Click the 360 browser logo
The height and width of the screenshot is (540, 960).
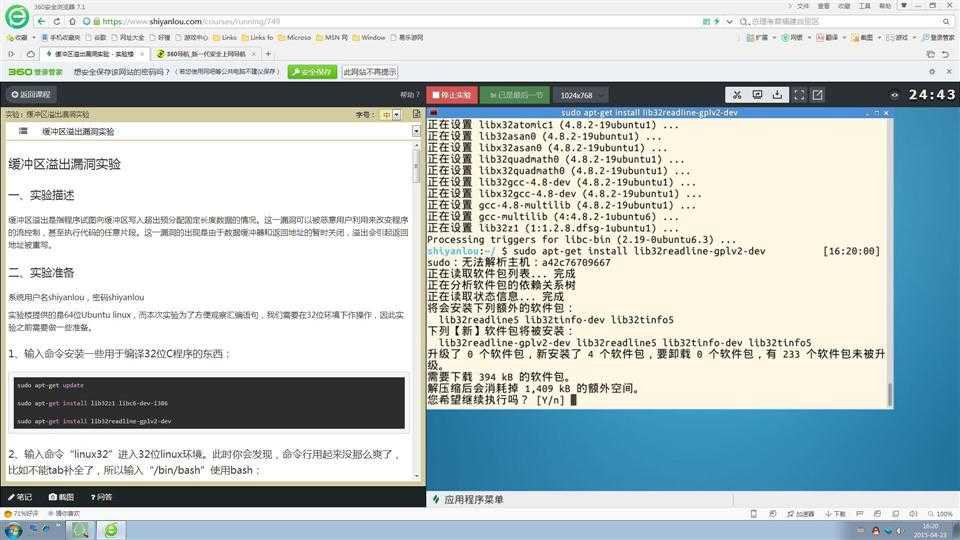click(17, 17)
